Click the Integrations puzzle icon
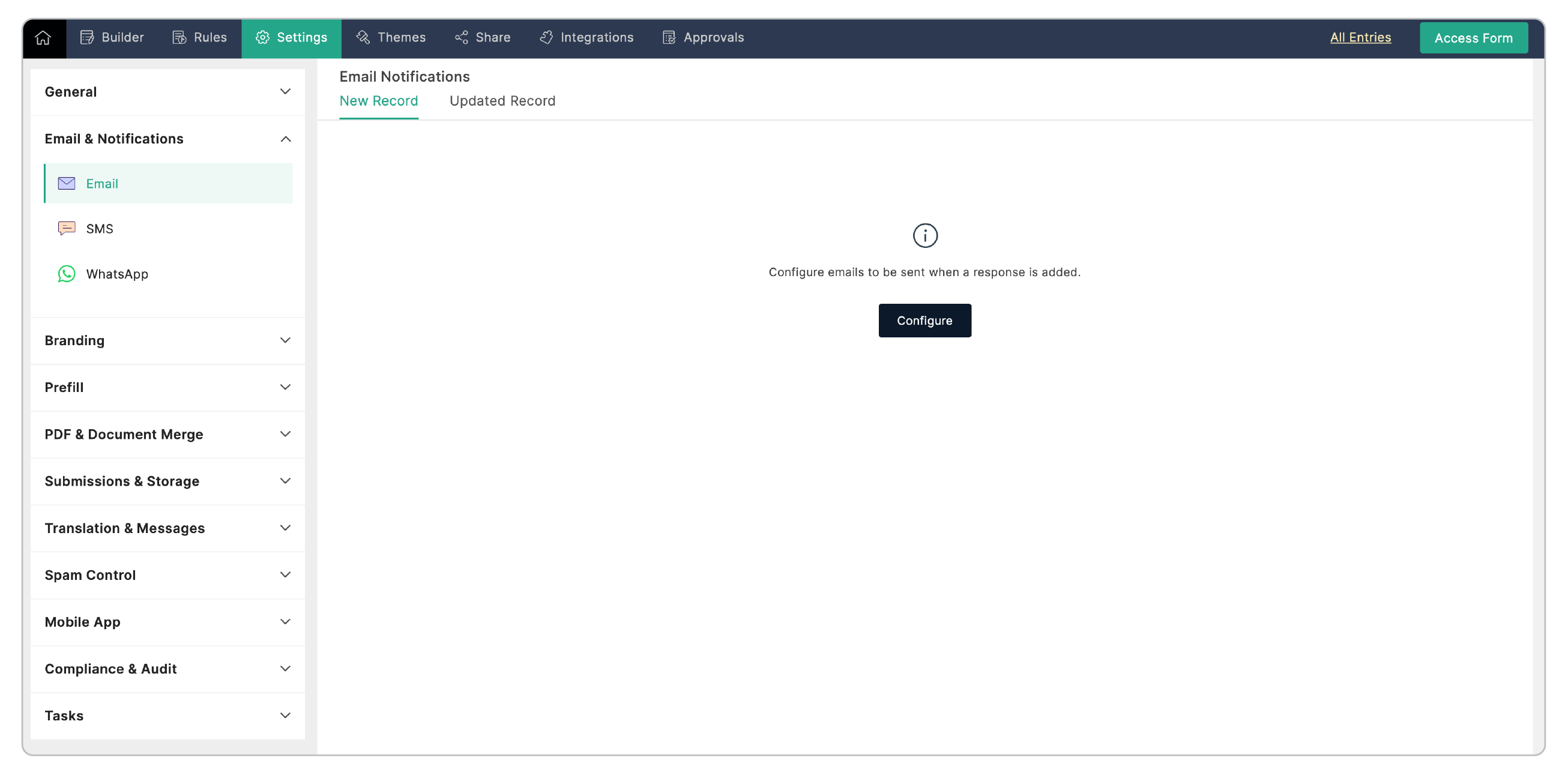Screen dimensions: 1568x775 [546, 38]
